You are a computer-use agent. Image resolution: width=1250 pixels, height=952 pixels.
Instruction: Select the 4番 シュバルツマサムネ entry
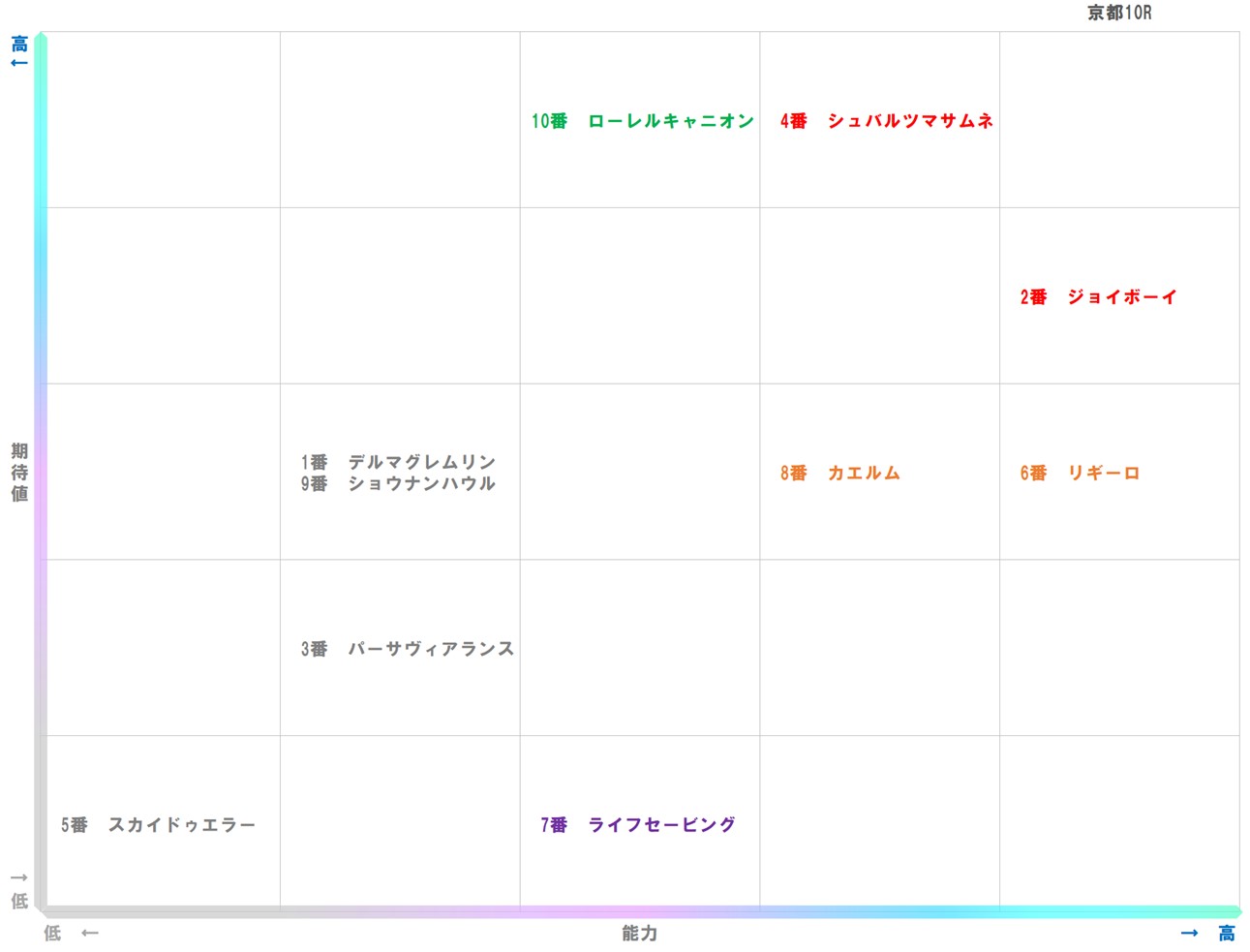(x=886, y=121)
